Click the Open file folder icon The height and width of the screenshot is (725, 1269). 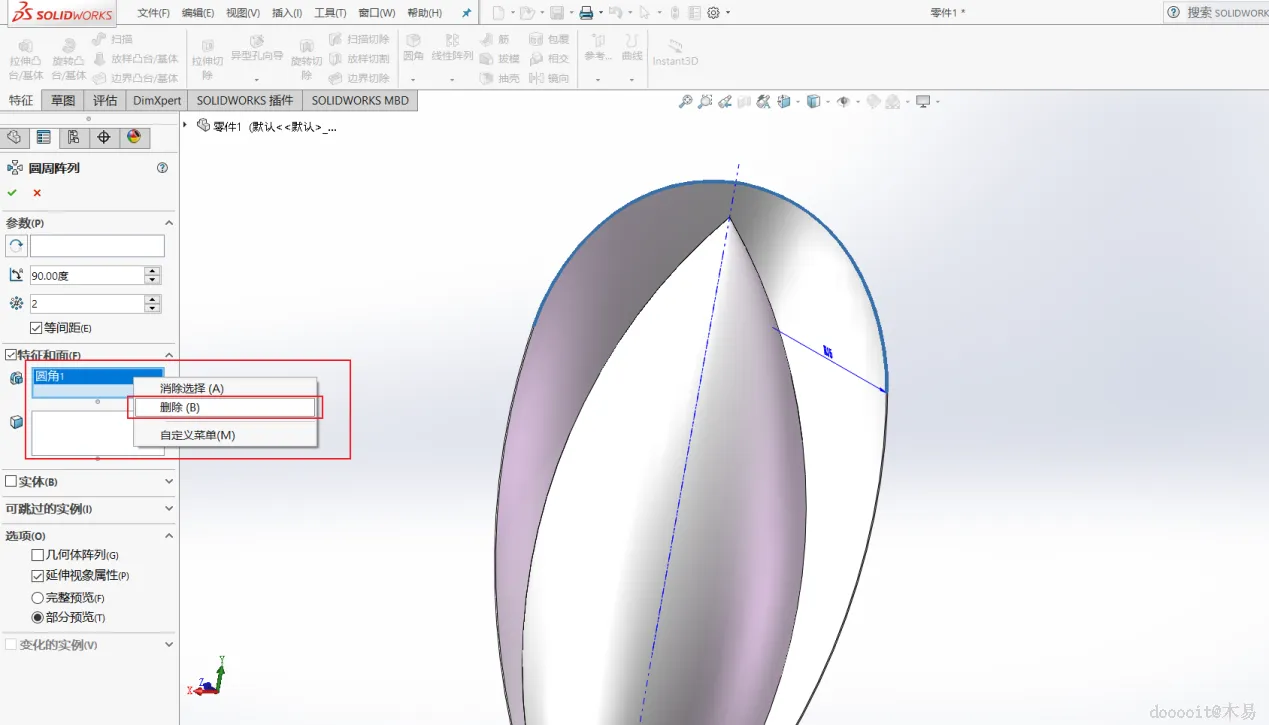tap(527, 13)
